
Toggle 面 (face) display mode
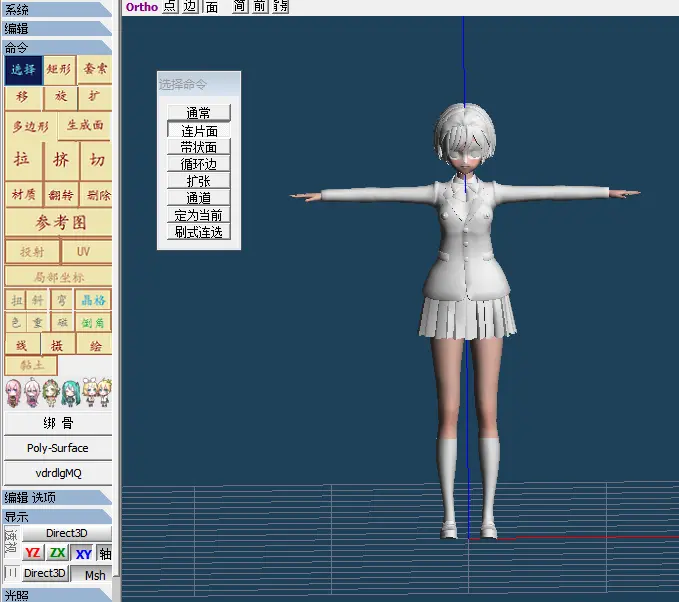212,6
